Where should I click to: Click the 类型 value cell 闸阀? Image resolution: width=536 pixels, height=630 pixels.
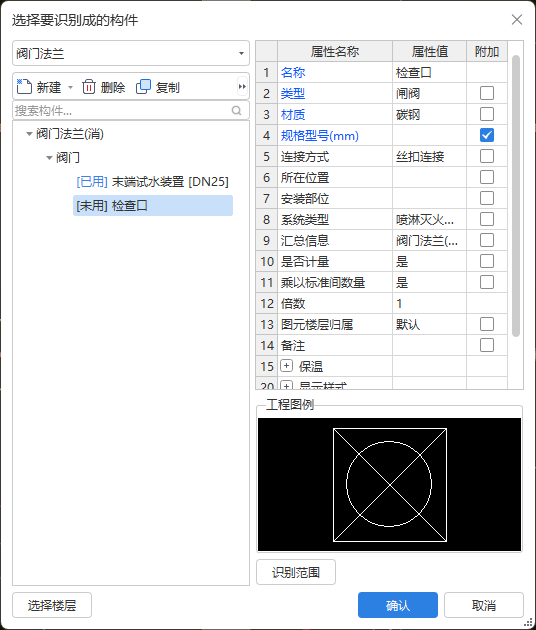pos(429,93)
